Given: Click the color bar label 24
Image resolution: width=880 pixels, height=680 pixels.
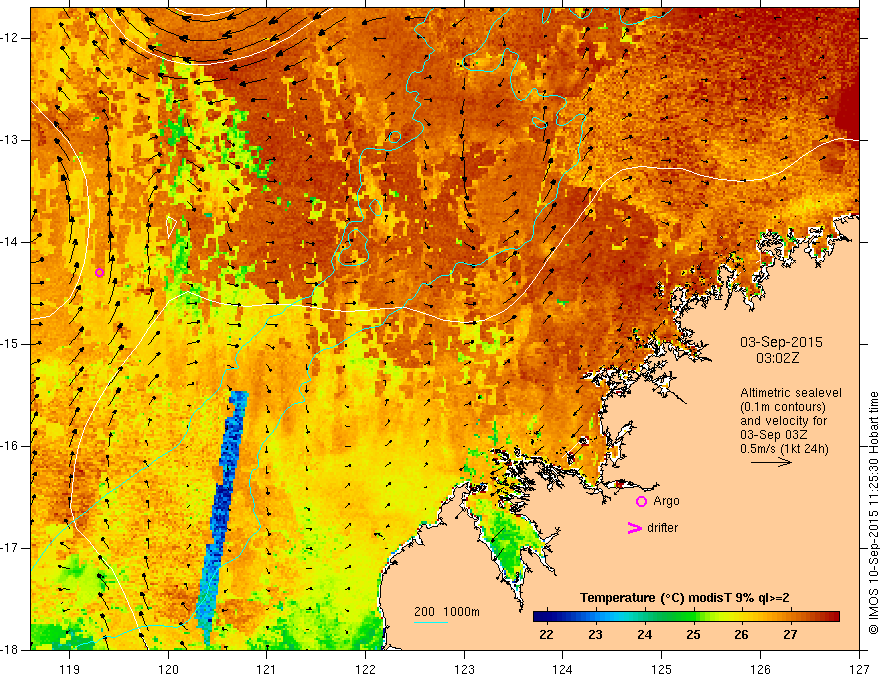Looking at the screenshot, I should coord(644,635).
